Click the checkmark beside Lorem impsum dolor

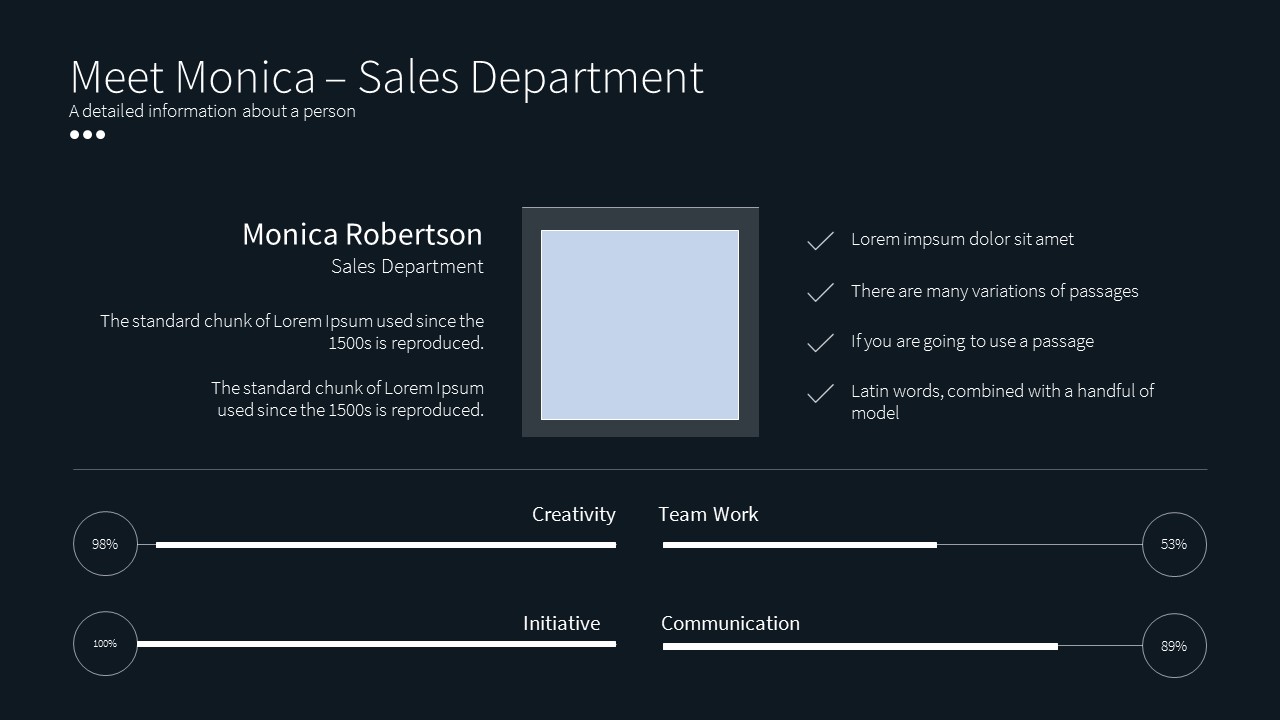point(820,241)
